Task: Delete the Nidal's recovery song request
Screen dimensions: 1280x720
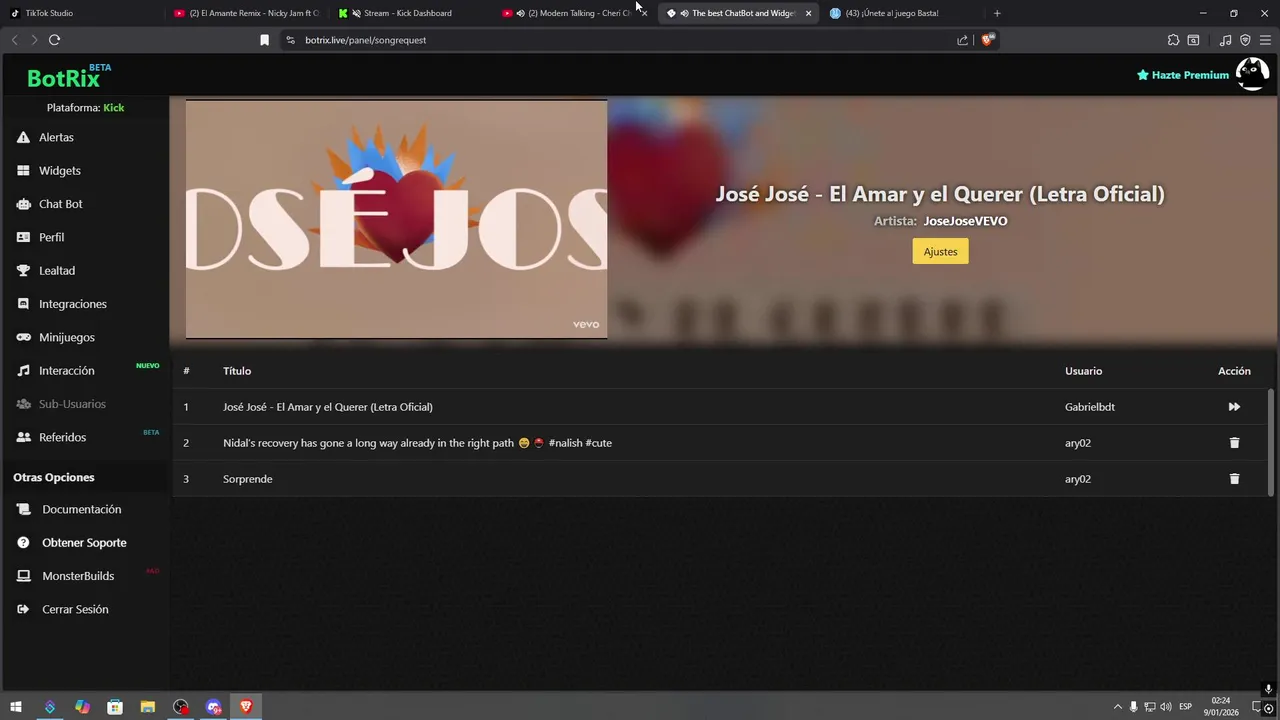Action: [1234, 443]
